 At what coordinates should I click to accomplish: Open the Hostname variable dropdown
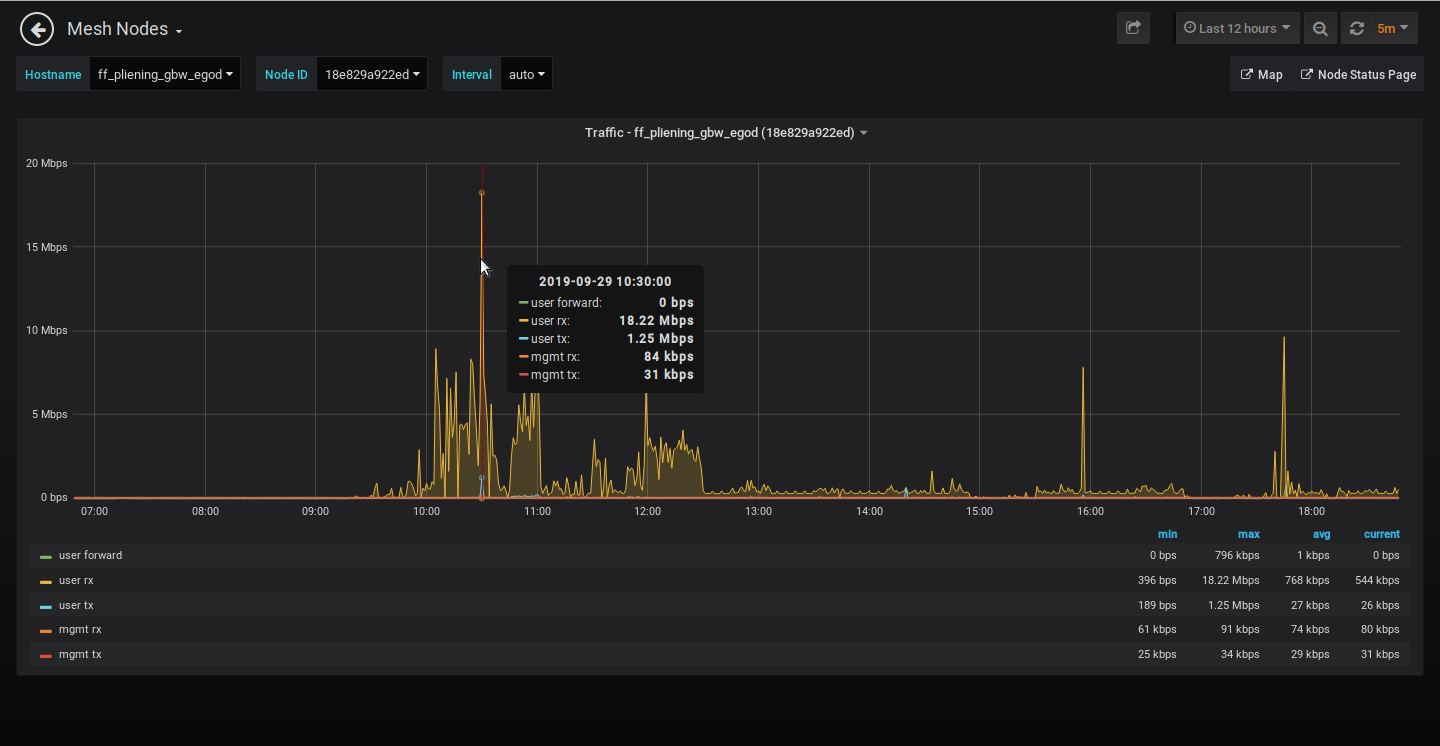165,74
